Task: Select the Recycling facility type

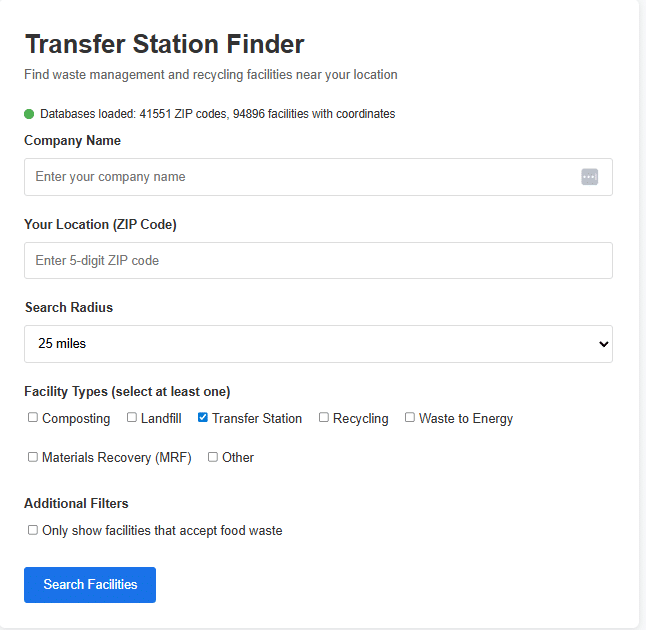Action: tap(324, 418)
